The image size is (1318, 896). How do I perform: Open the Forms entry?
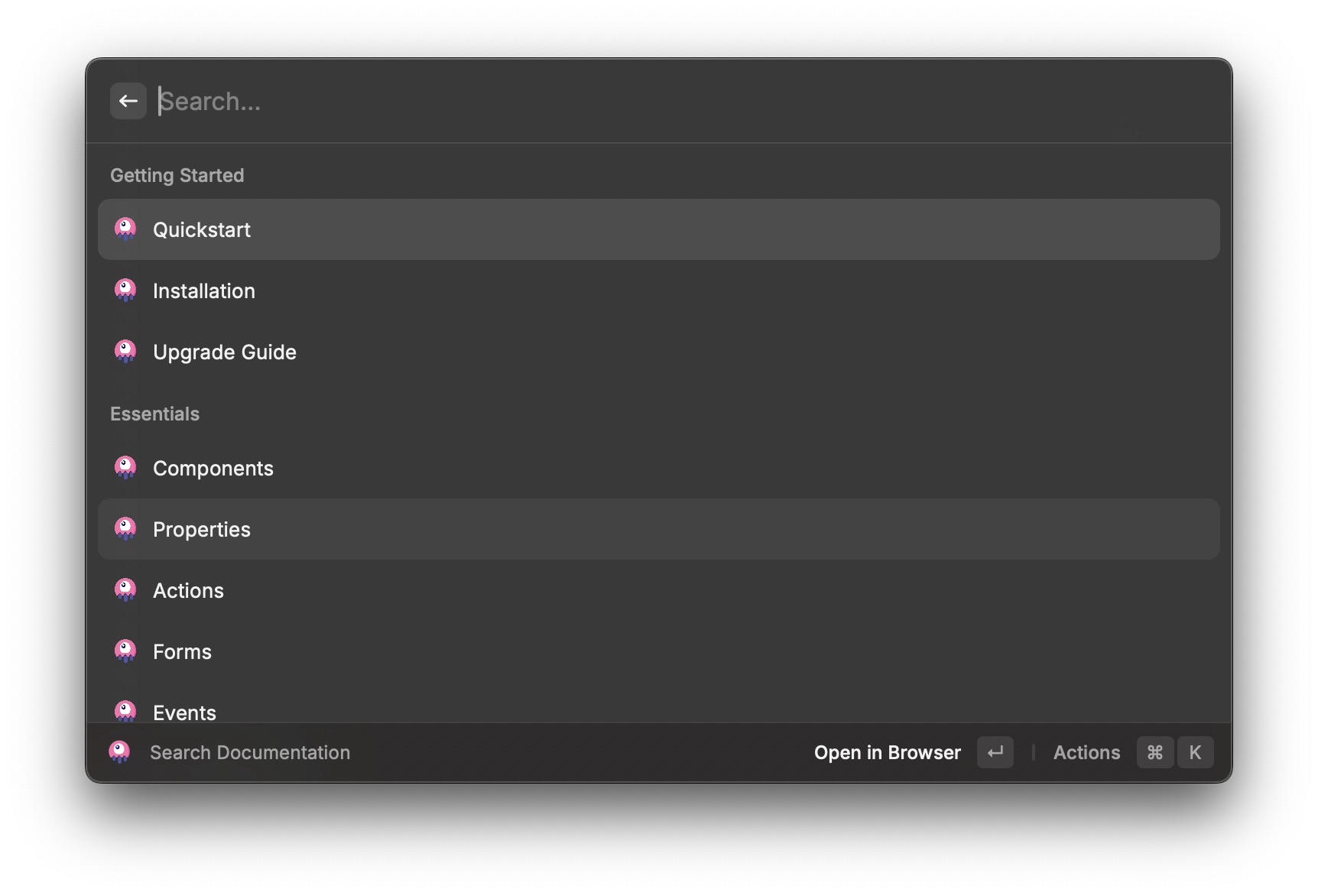pyautogui.click(x=659, y=651)
